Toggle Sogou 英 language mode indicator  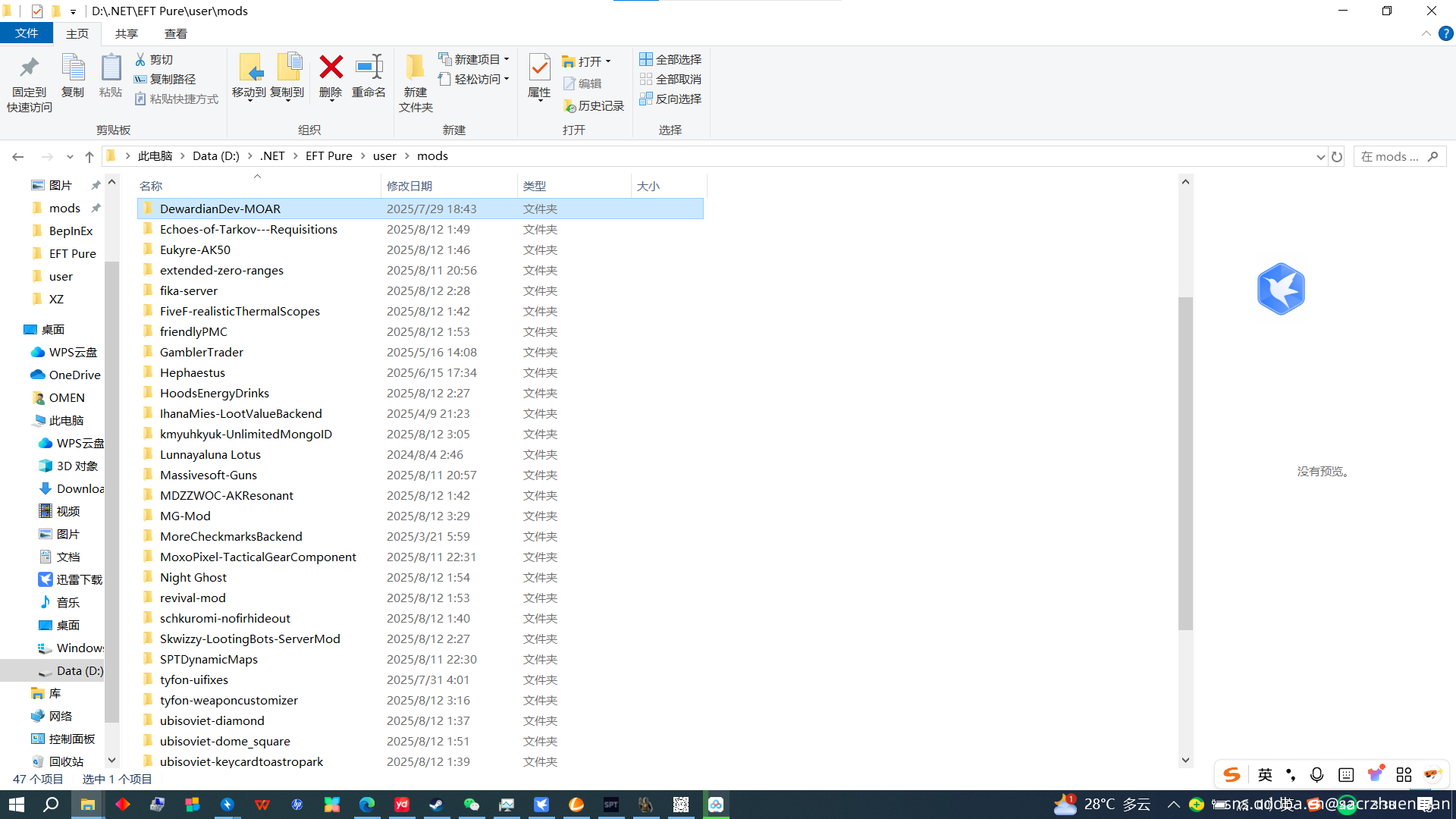1265,774
